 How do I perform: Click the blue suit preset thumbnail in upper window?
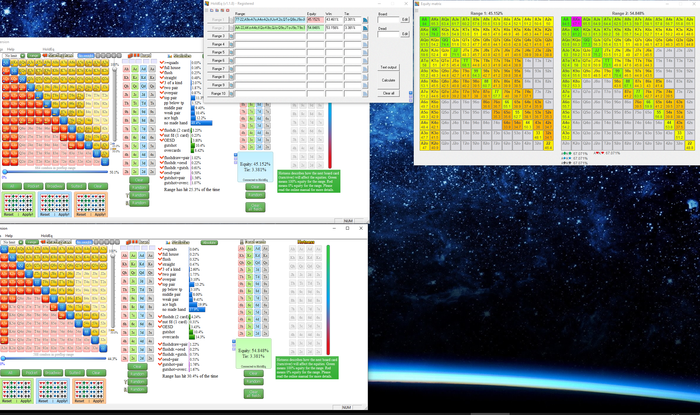pyautogui.click(x=55, y=204)
